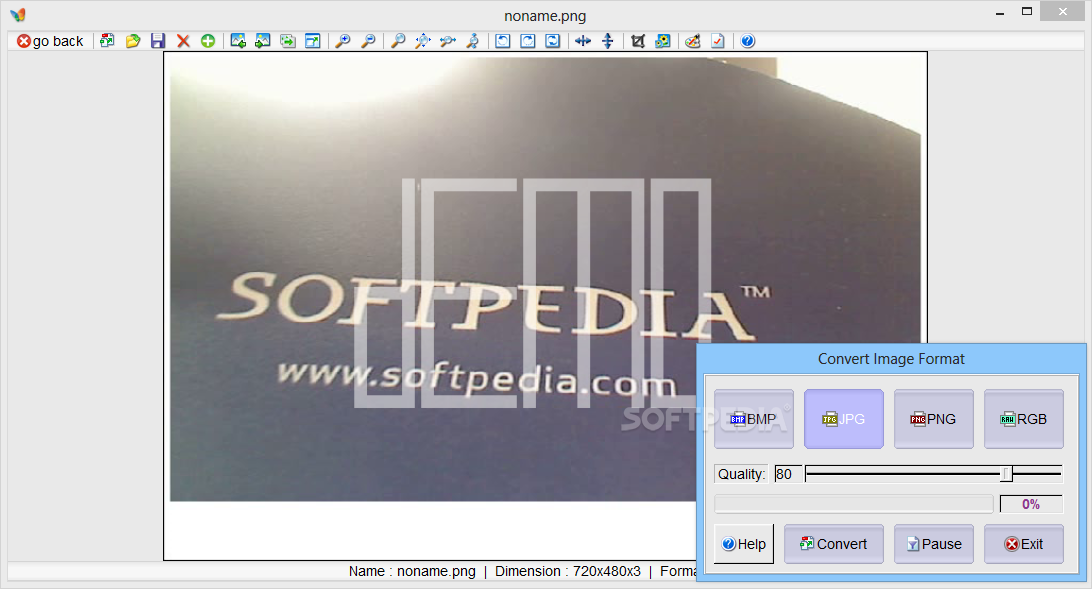Image resolution: width=1092 pixels, height=589 pixels.
Task: Open the convert format toolbar icon
Action: [x=107, y=41]
